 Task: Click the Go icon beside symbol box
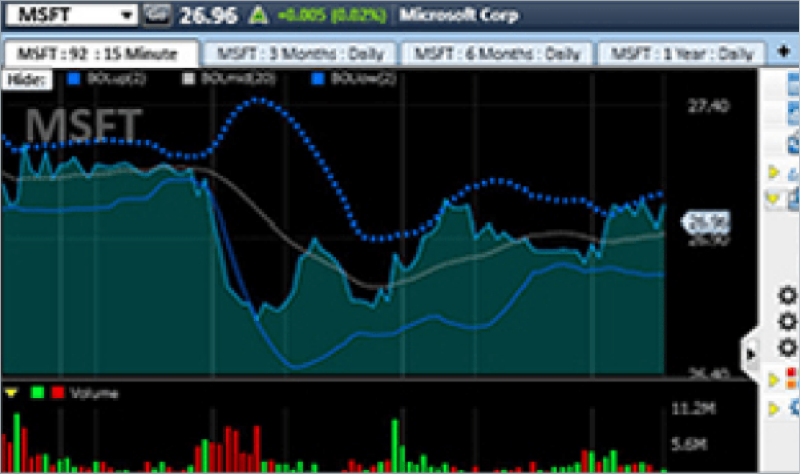[156, 15]
